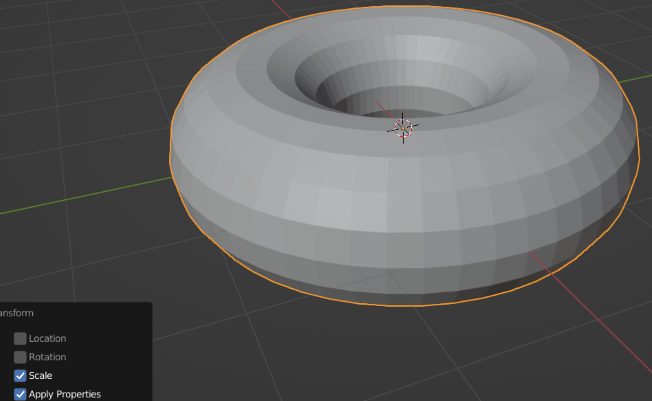Click the Apply Properties label

(65, 394)
